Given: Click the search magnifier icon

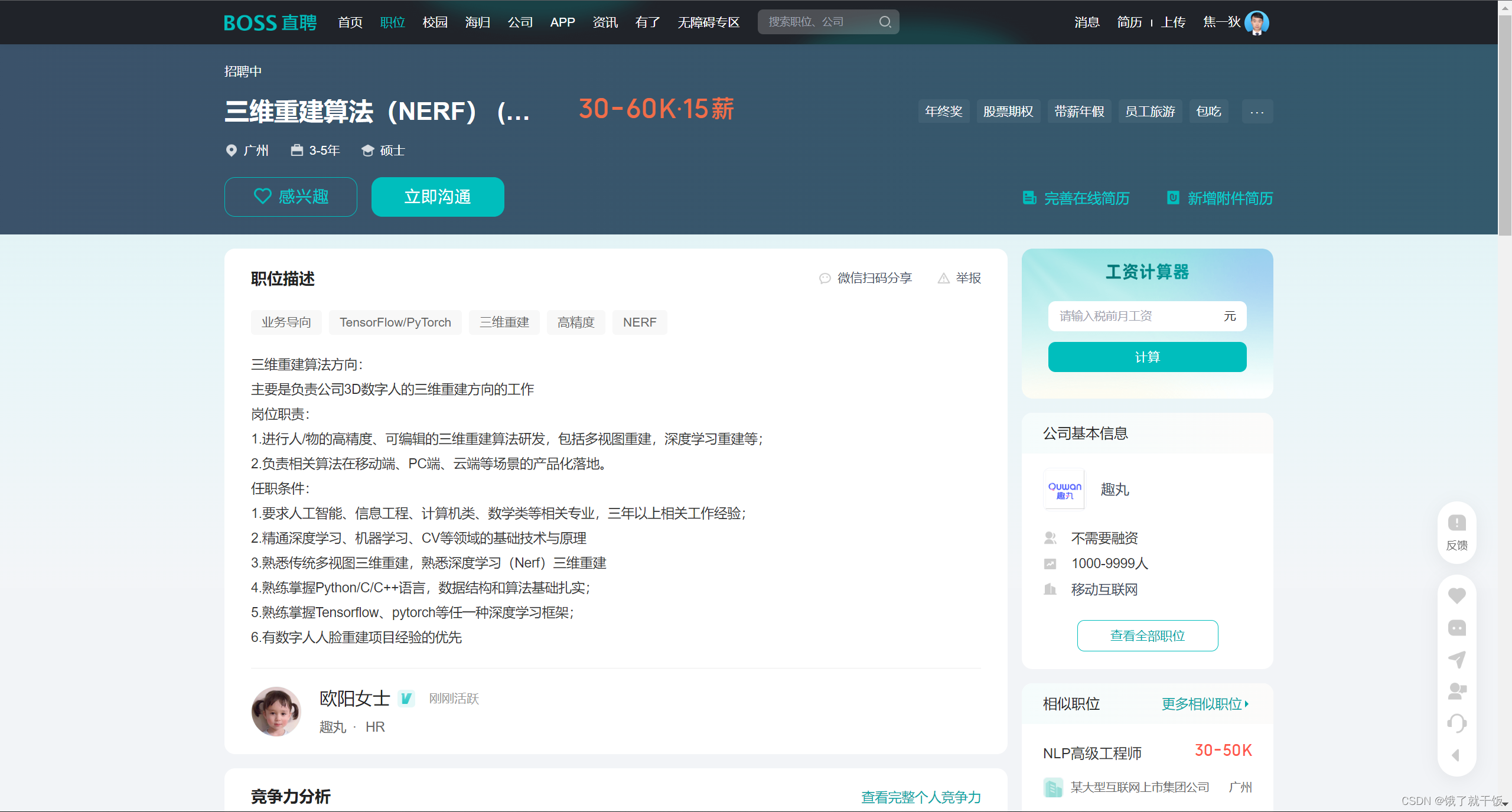Looking at the screenshot, I should coord(885,22).
